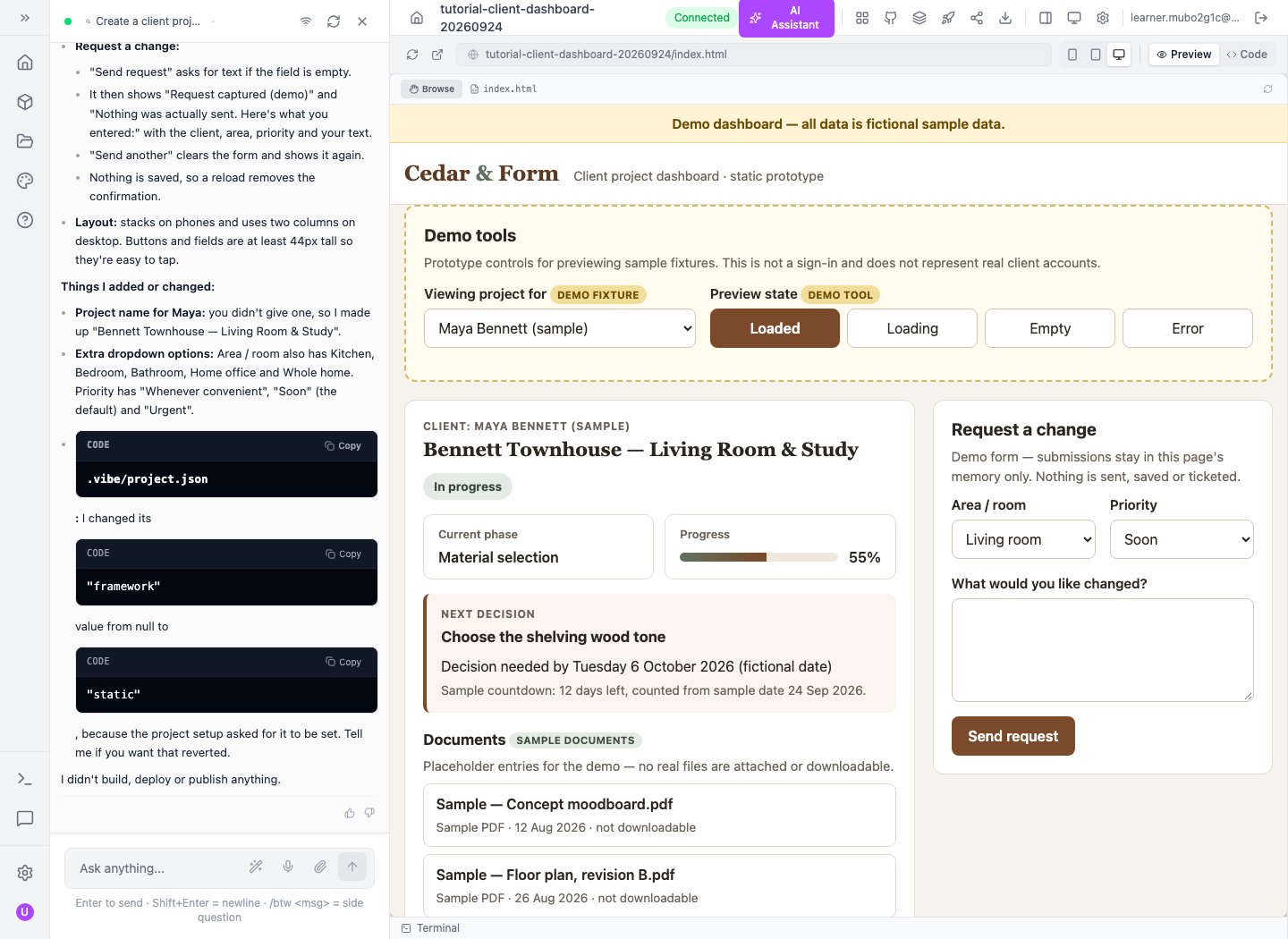Copy the .vibe/project.json code block
Image resolution: width=1288 pixels, height=939 pixels.
[343, 445]
